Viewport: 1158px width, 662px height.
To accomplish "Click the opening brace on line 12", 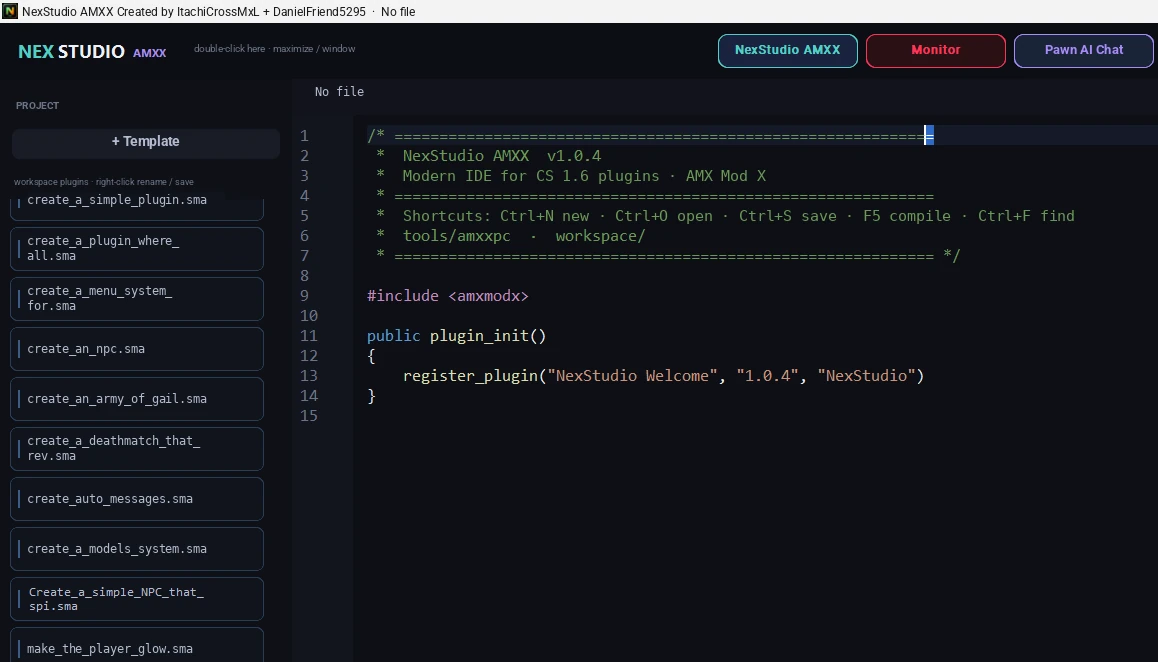I will (x=371, y=355).
